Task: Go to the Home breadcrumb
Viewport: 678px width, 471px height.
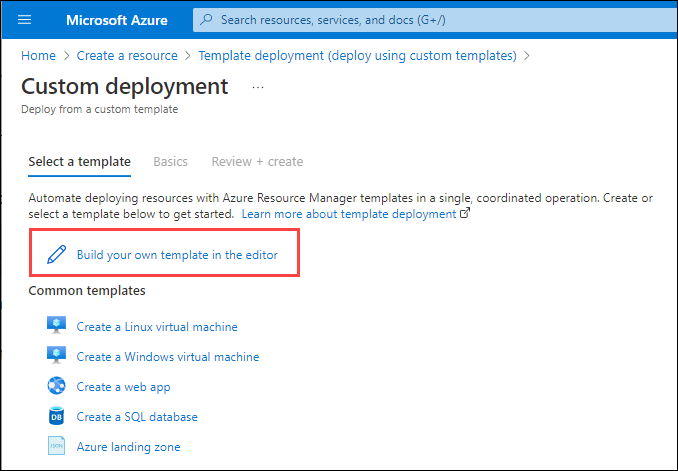Action: (38, 56)
